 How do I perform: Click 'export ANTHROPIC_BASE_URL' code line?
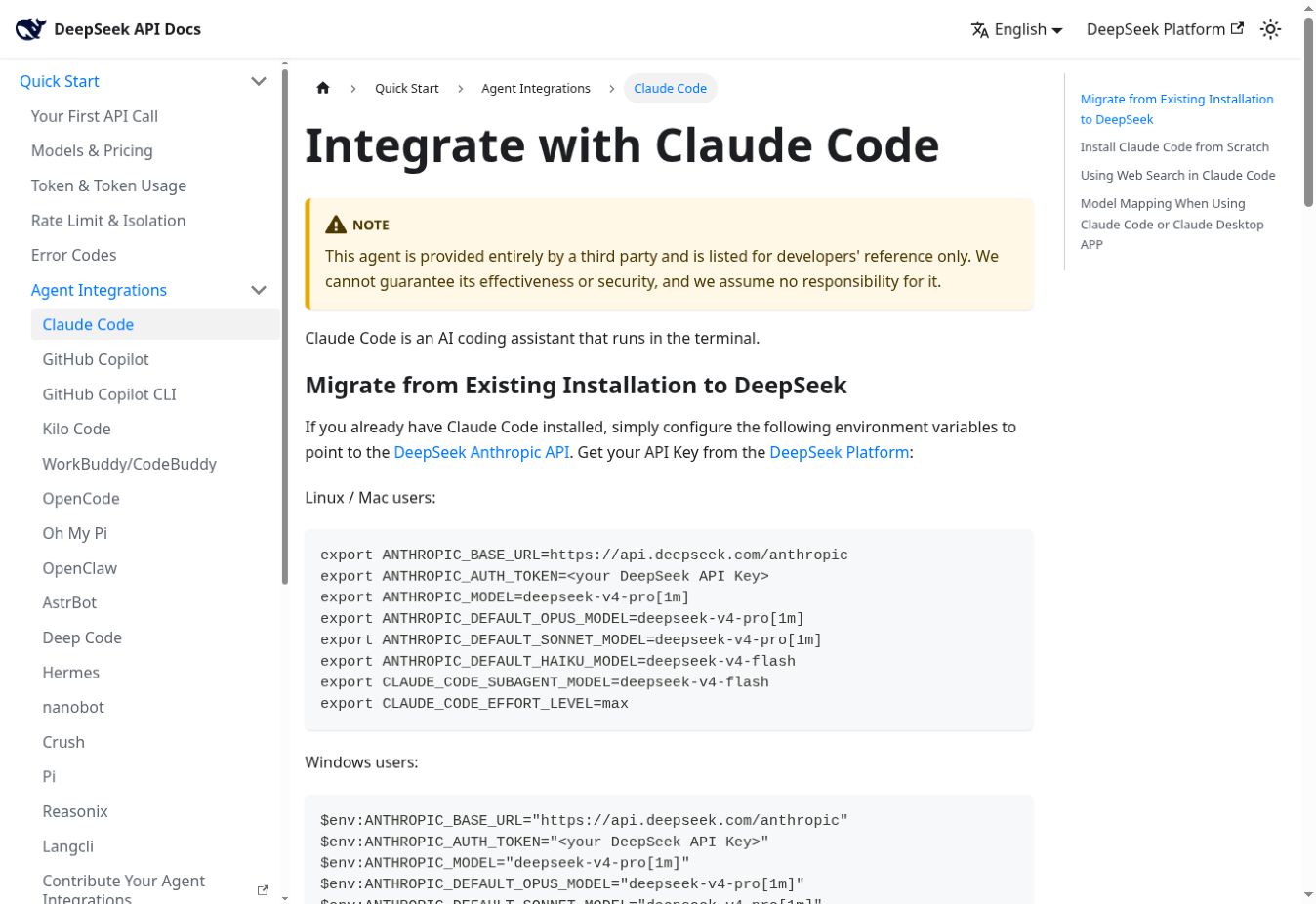point(584,555)
